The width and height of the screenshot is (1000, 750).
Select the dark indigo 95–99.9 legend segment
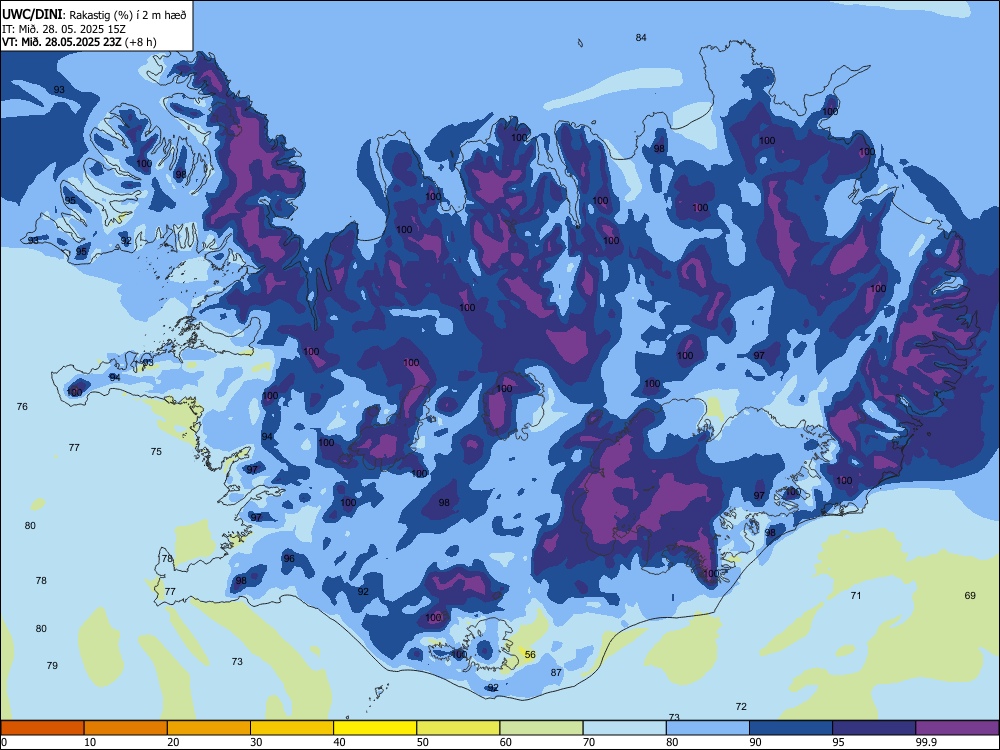874,728
